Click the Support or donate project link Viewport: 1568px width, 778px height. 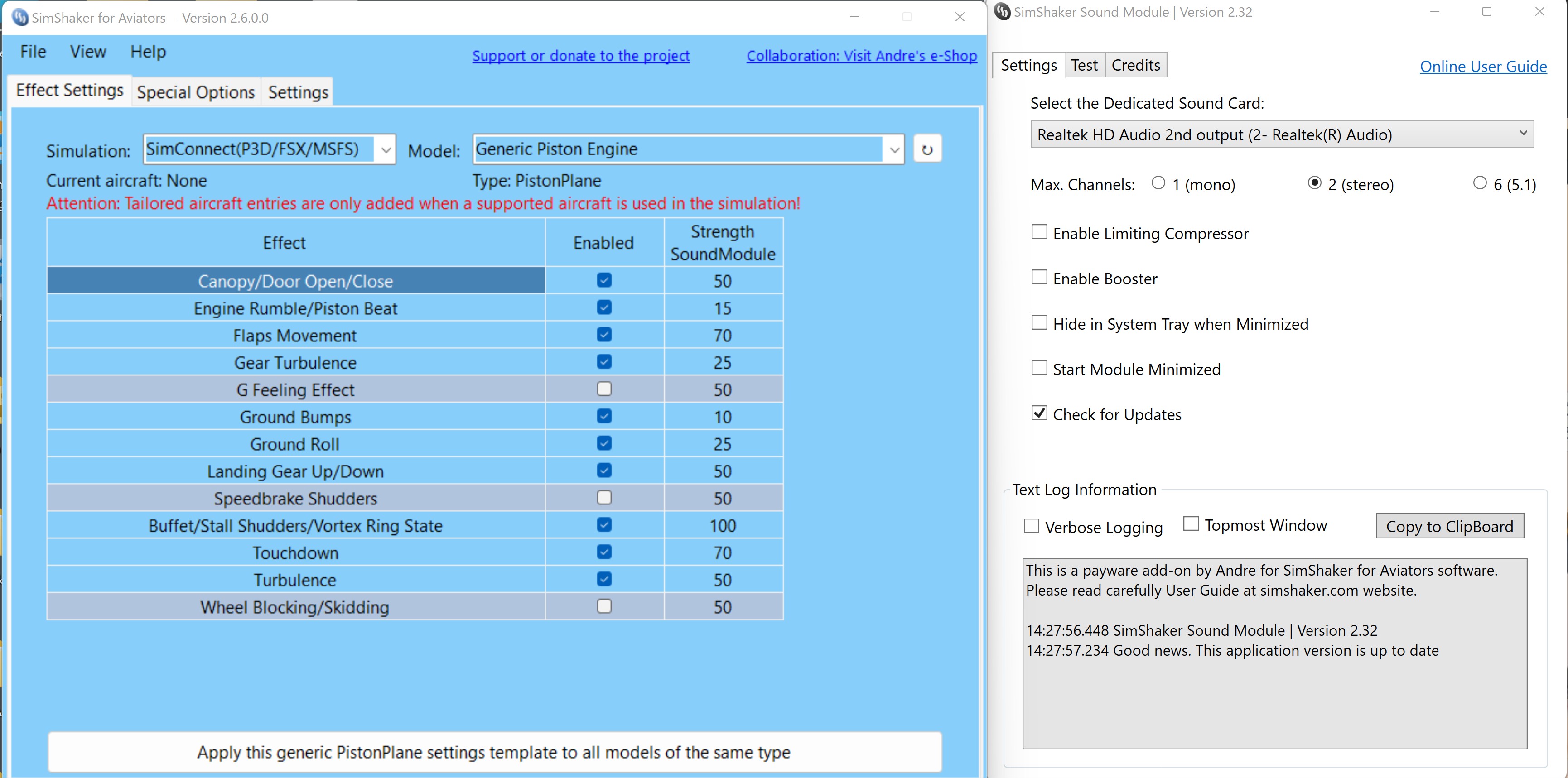click(580, 55)
